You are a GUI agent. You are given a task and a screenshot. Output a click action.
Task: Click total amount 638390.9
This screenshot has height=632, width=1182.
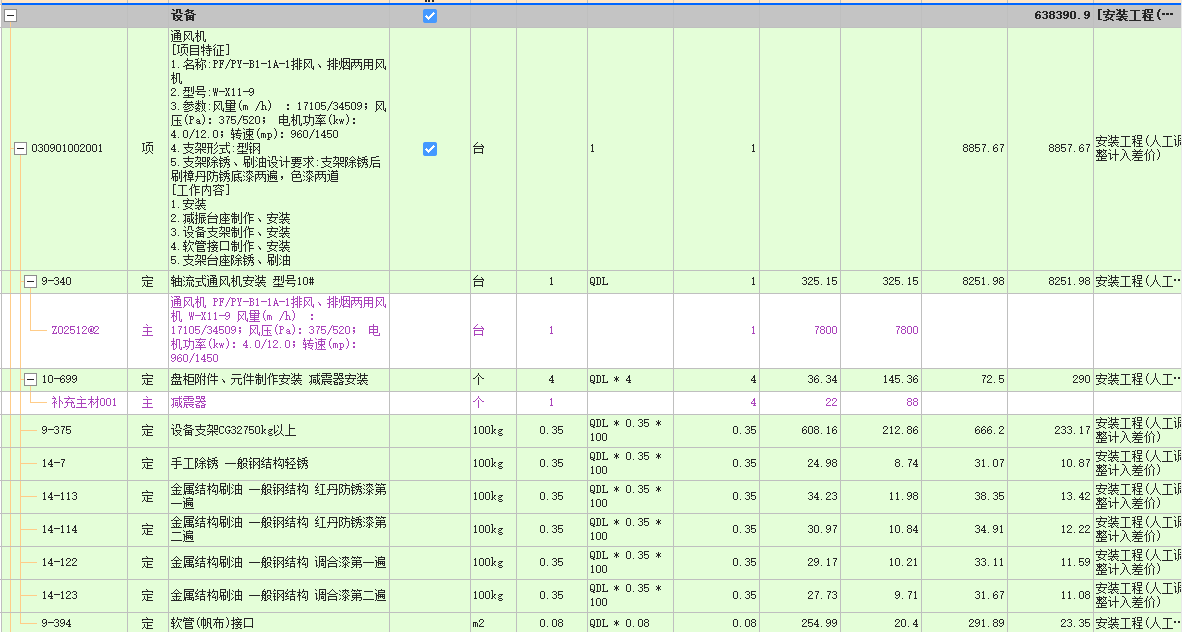pos(1062,16)
